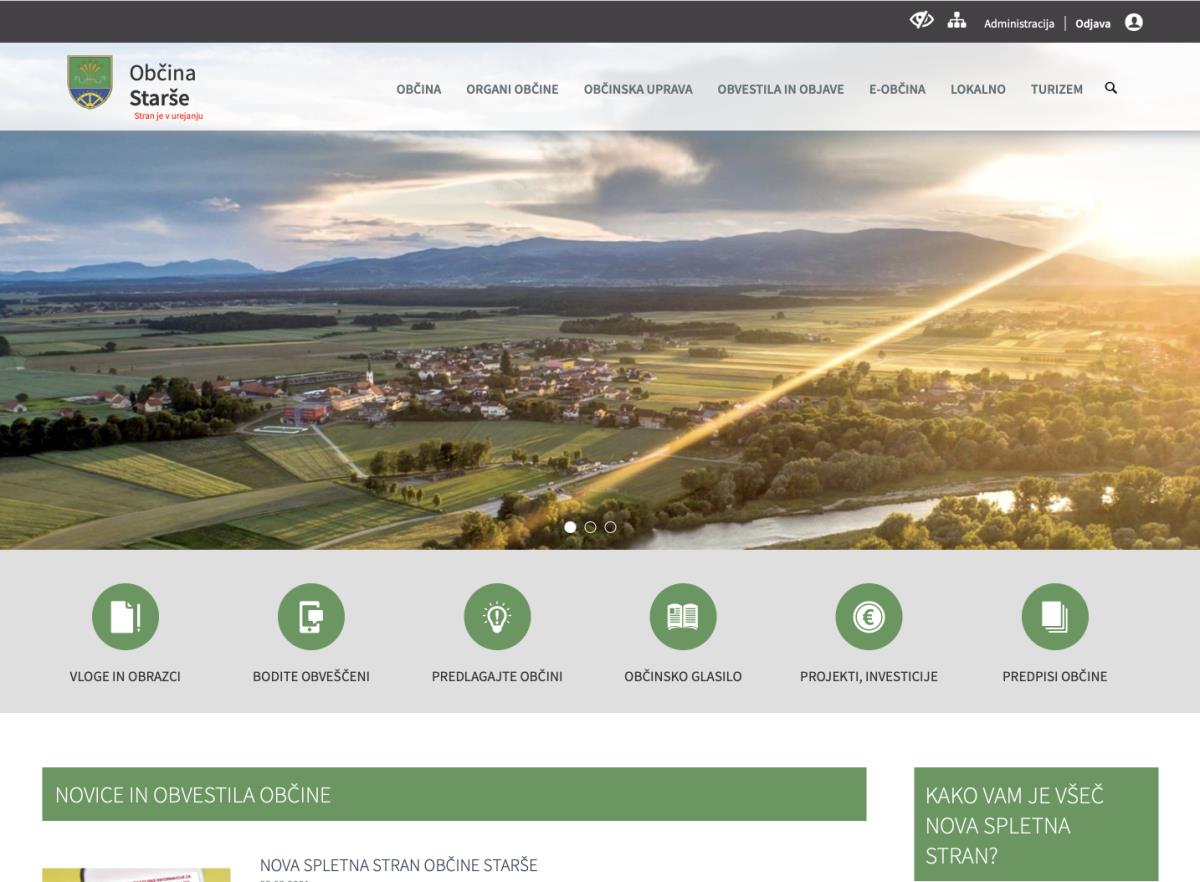Click the Administracija link
Viewport: 1200px width, 882px height.
click(x=1019, y=23)
